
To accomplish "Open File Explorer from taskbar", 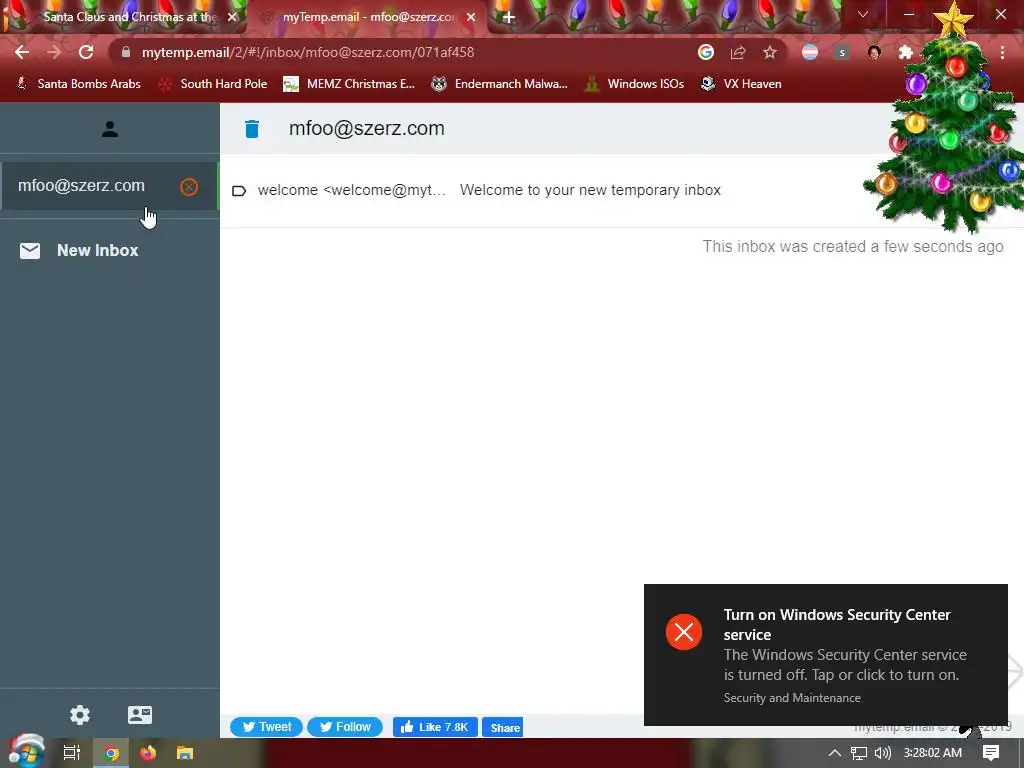I will click(x=185, y=753).
